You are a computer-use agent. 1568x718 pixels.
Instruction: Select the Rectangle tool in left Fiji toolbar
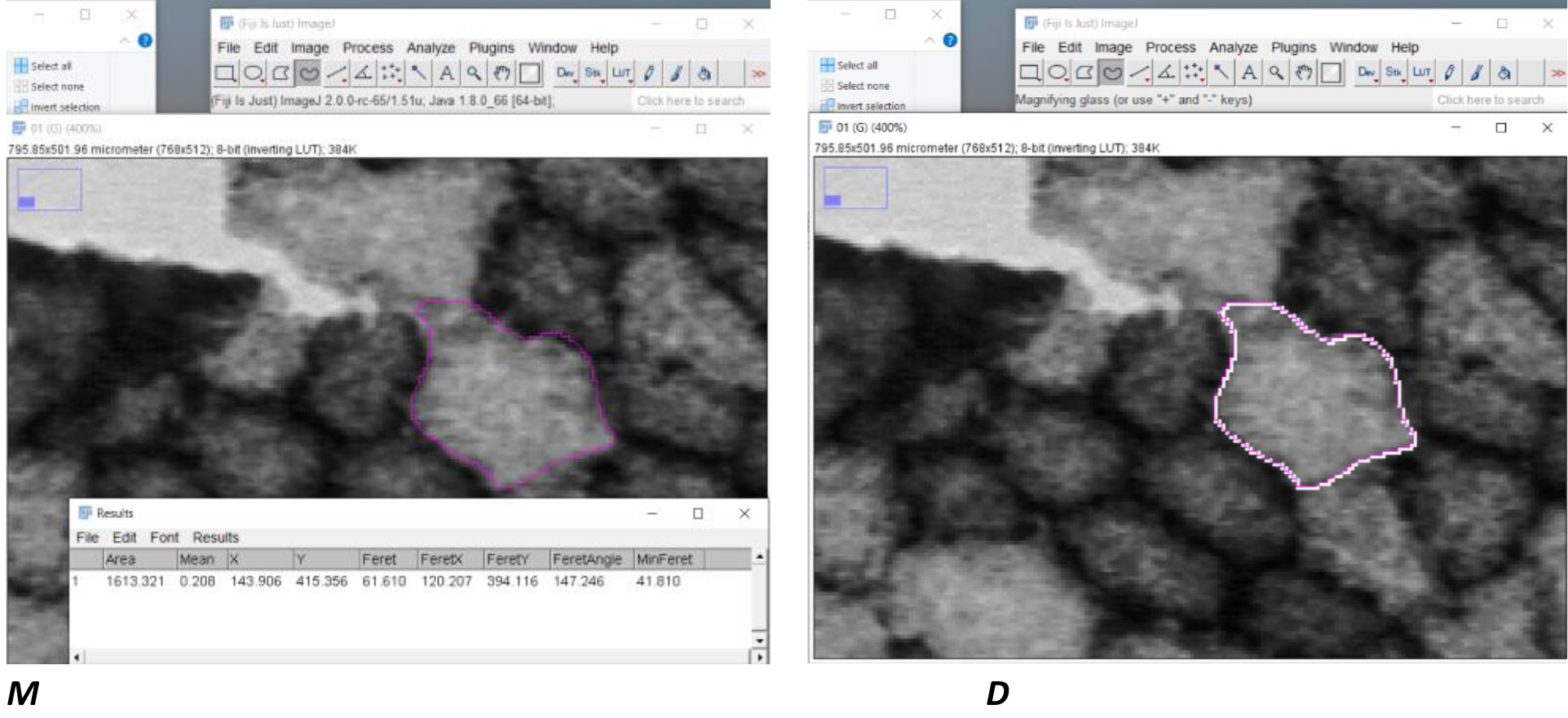click(225, 74)
